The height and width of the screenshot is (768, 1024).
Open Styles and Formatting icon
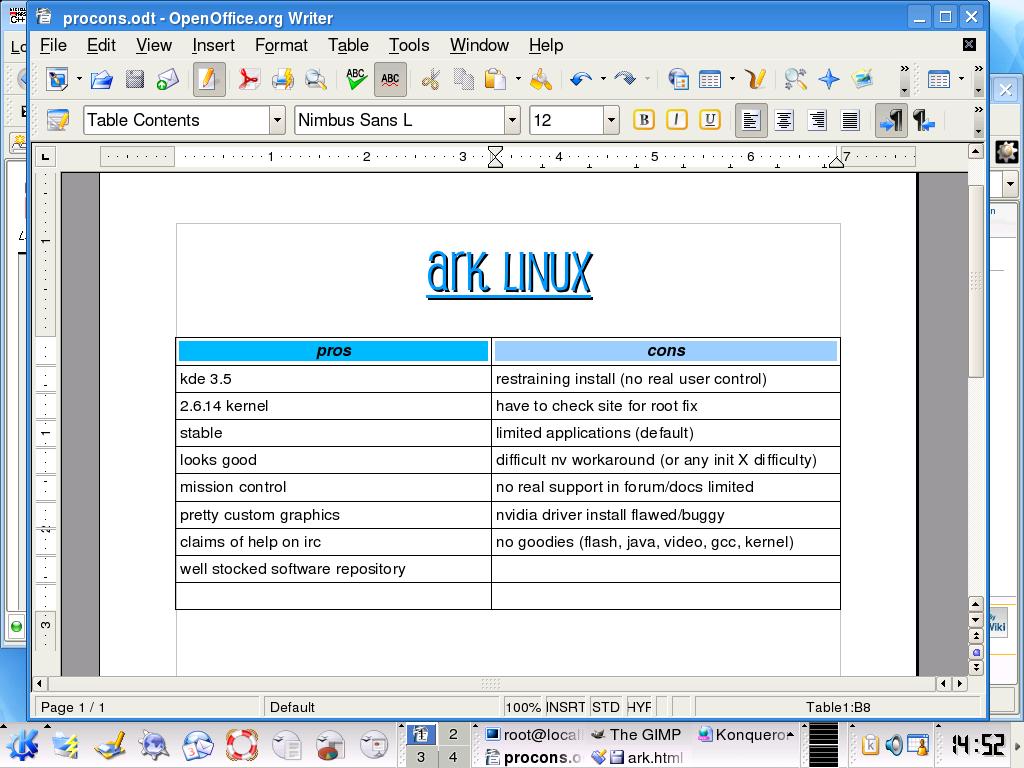pyautogui.click(x=57, y=120)
